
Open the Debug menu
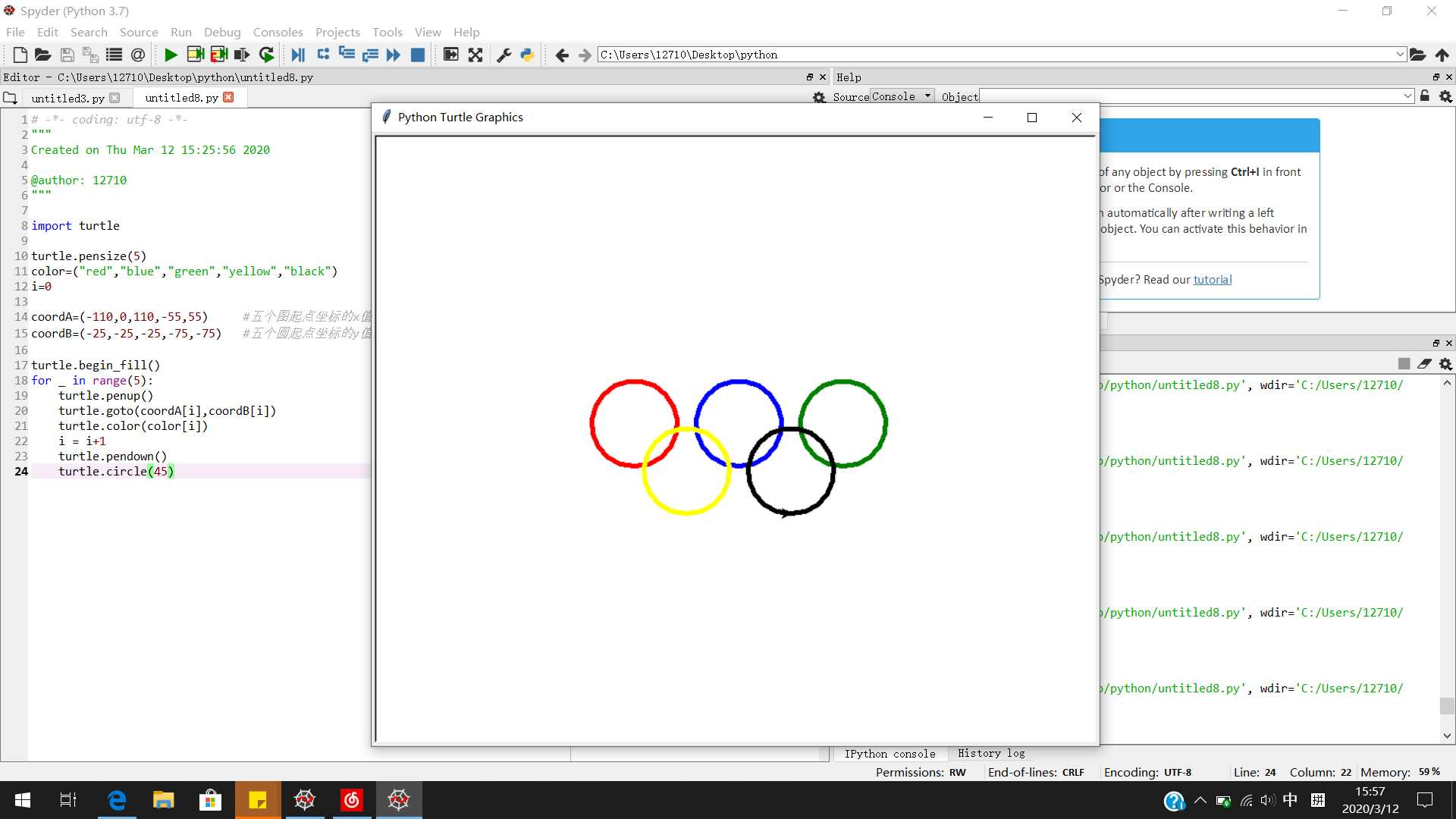[222, 32]
